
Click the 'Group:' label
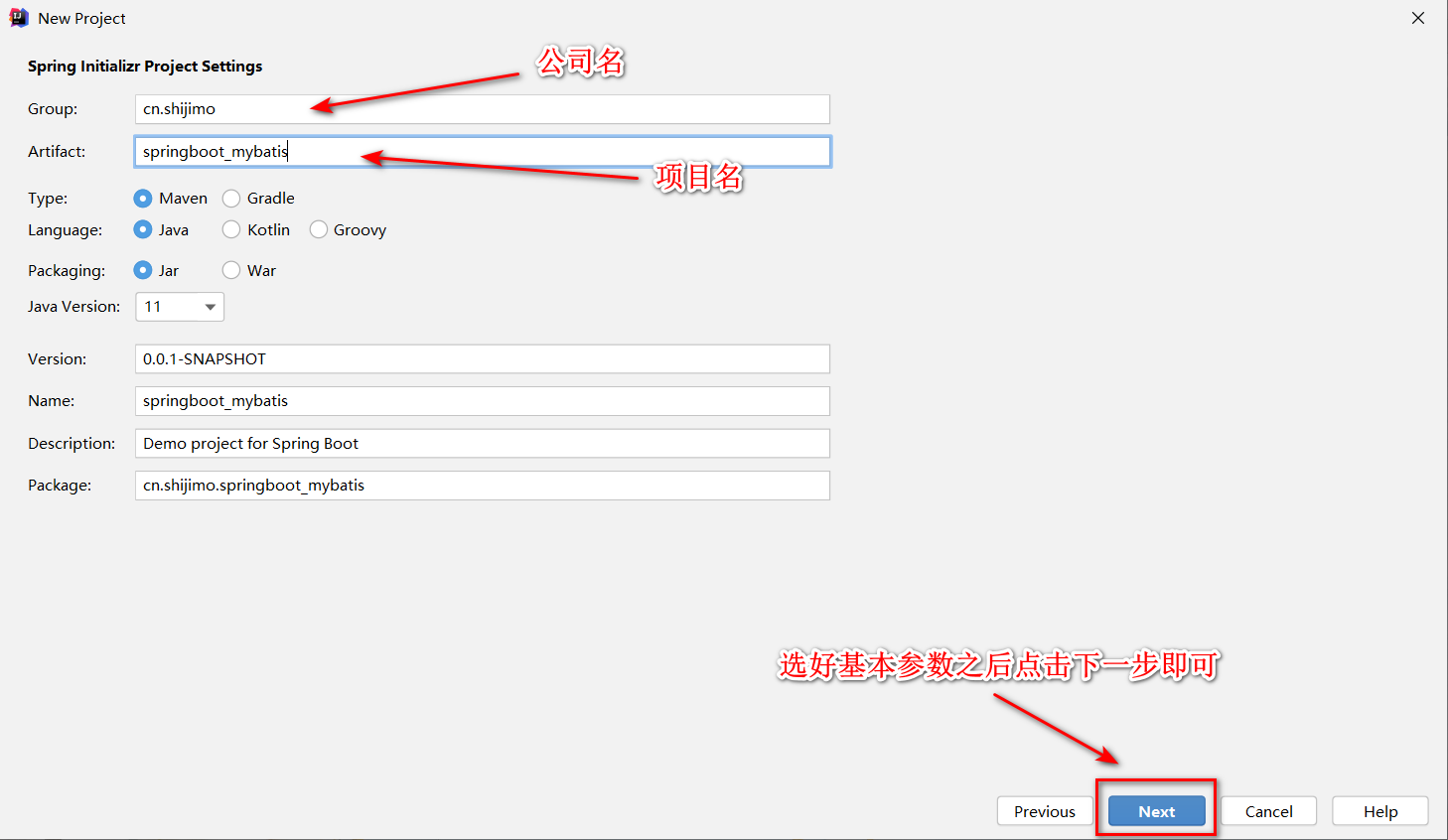[x=53, y=109]
